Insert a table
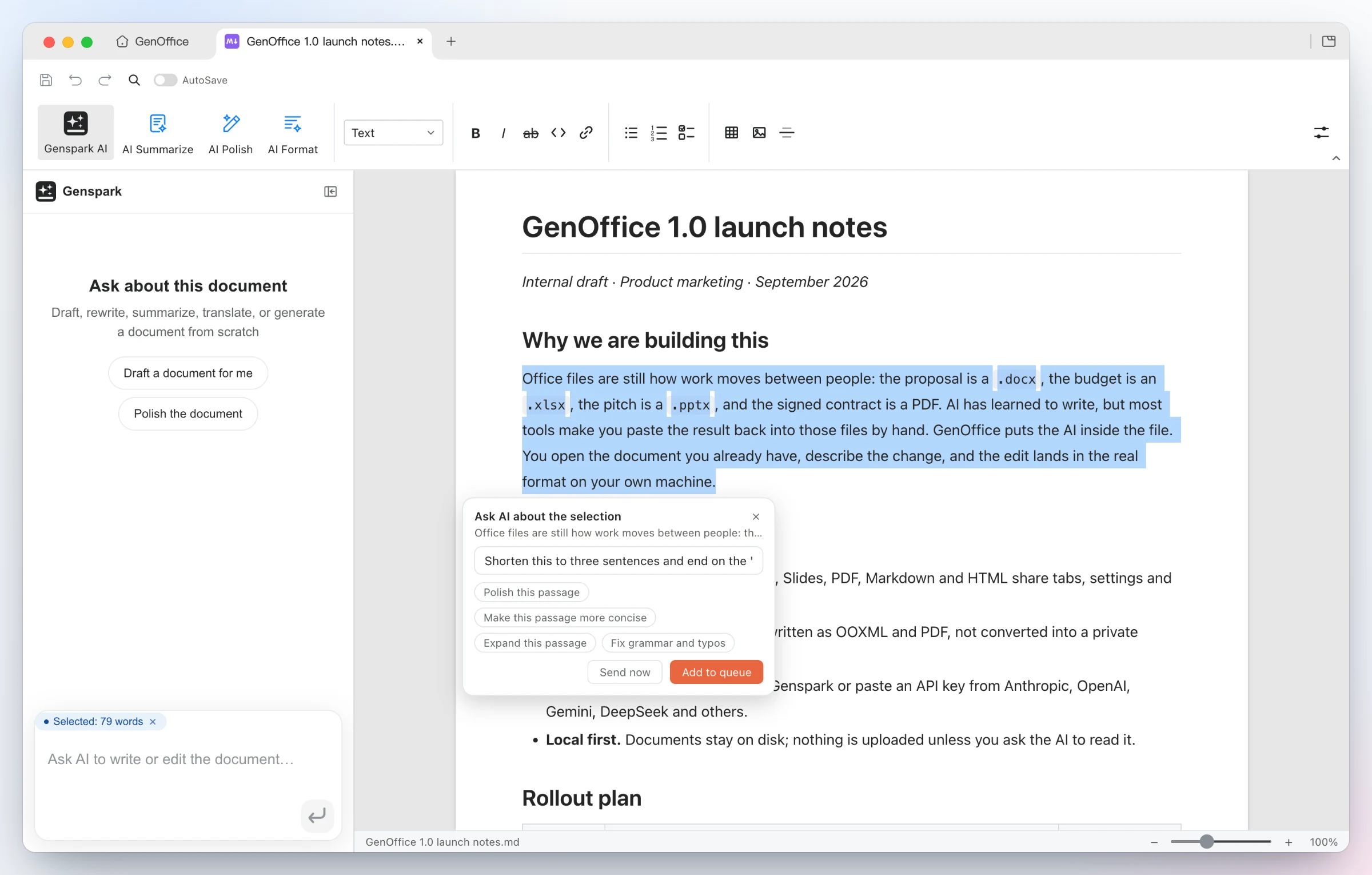 point(731,133)
